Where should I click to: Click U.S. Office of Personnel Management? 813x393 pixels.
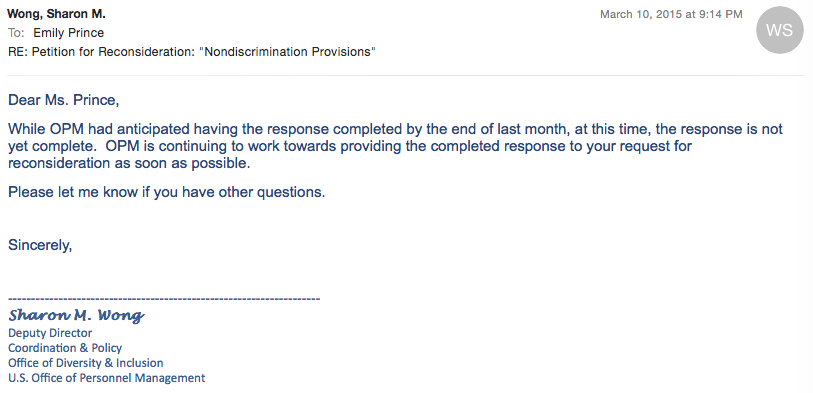point(106,378)
